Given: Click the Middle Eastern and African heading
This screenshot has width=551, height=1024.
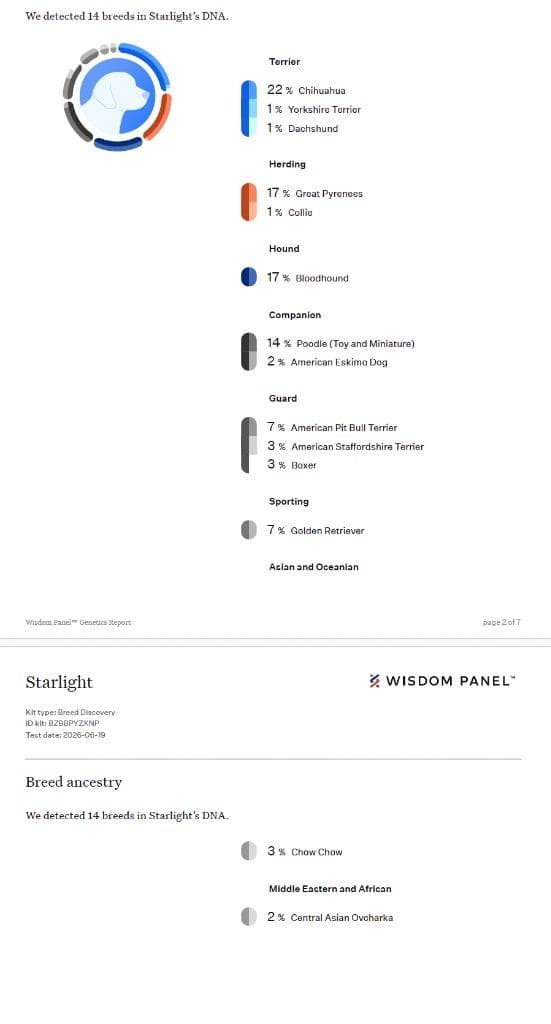Looking at the screenshot, I should 330,889.
